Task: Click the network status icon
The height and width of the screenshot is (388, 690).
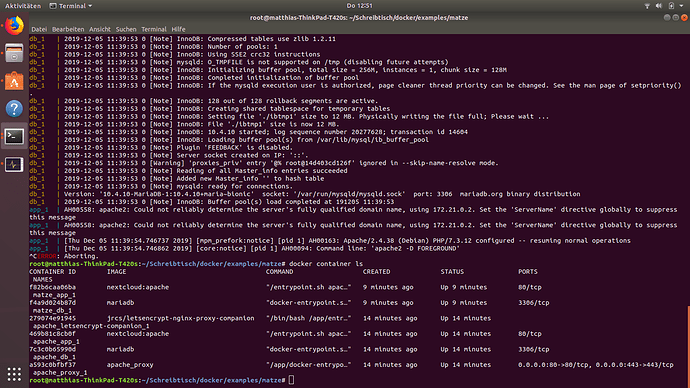Action: click(647, 6)
